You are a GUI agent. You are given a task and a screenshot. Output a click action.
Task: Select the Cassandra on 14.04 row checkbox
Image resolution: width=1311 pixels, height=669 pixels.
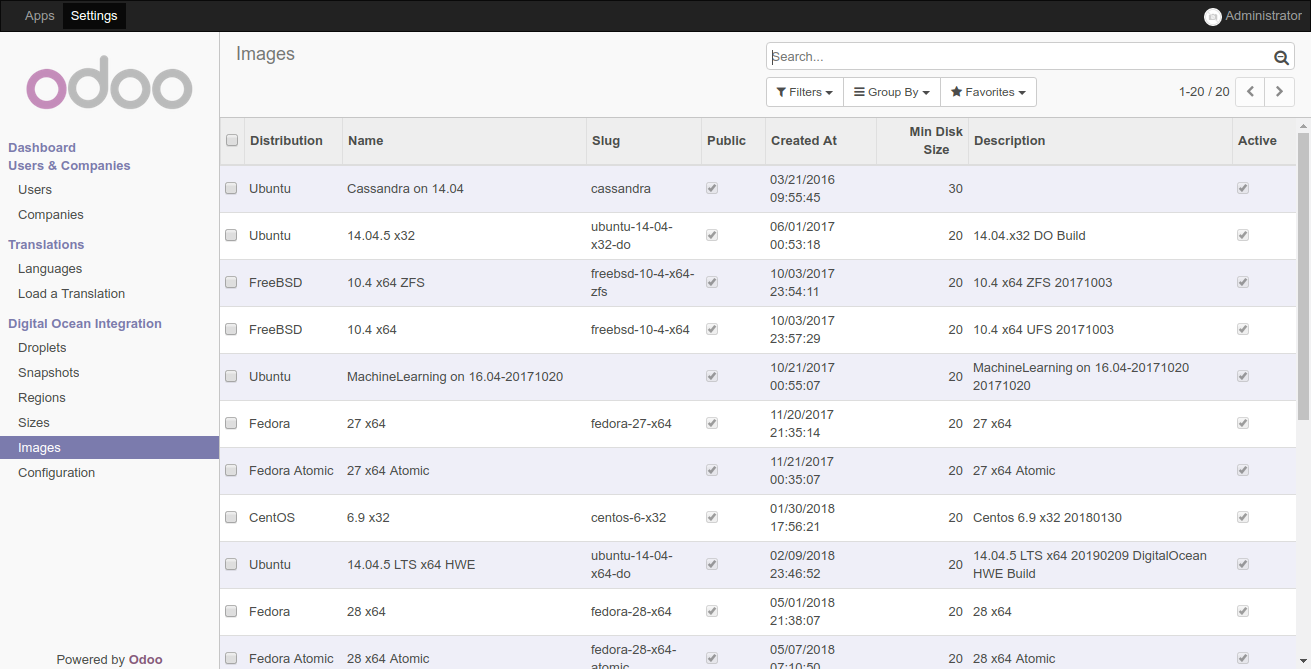pyautogui.click(x=231, y=188)
